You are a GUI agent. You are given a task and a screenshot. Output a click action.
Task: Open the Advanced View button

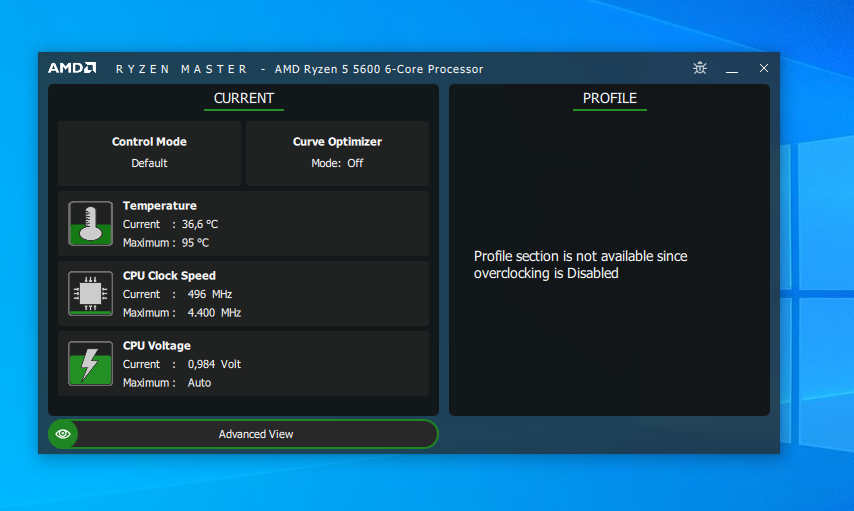(243, 434)
